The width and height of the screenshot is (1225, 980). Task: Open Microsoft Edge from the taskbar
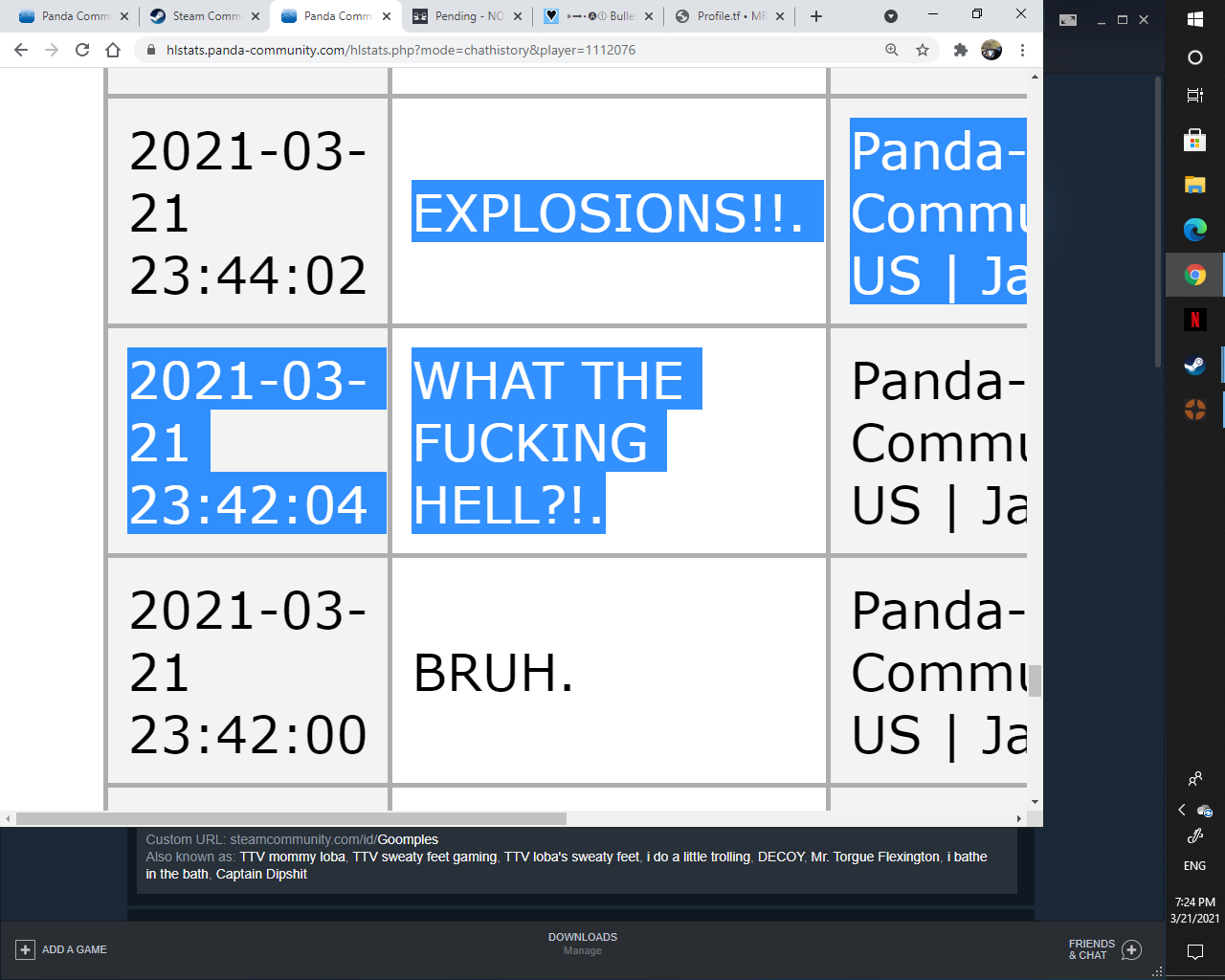coord(1194,230)
